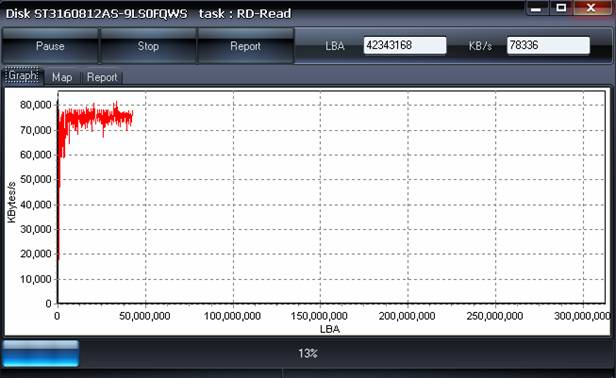Click the 80,000 KBytes/s axis tick label

[35, 105]
